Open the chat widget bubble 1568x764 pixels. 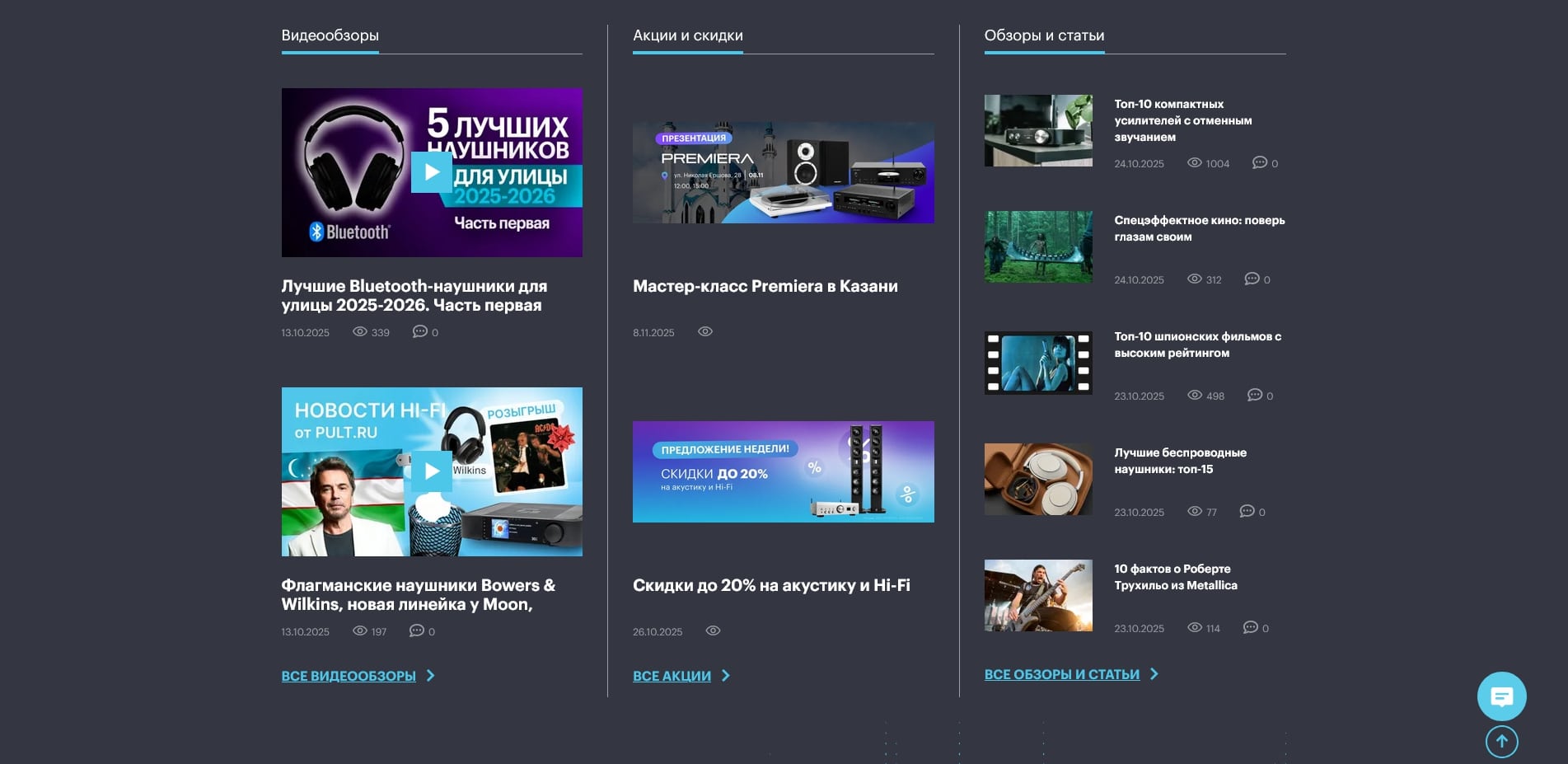point(1502,696)
